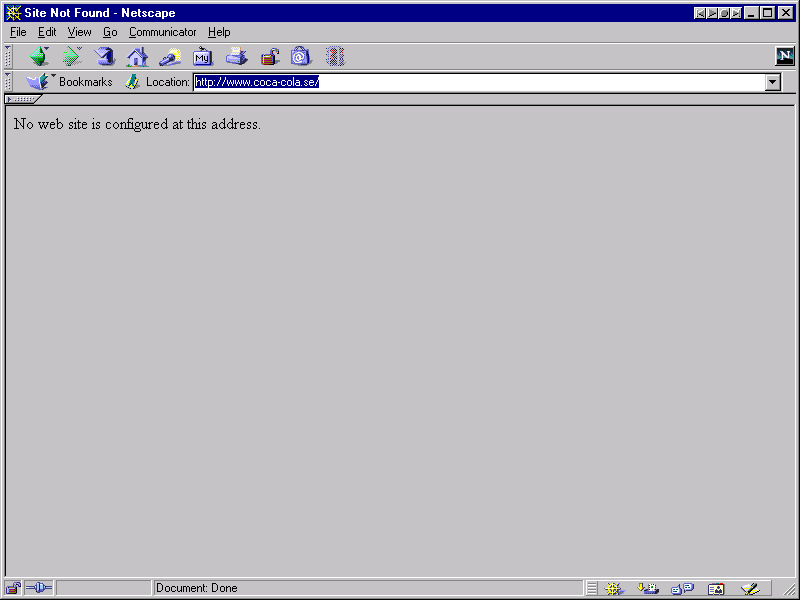
Task: Open the Communicator menu
Action: click(x=162, y=32)
